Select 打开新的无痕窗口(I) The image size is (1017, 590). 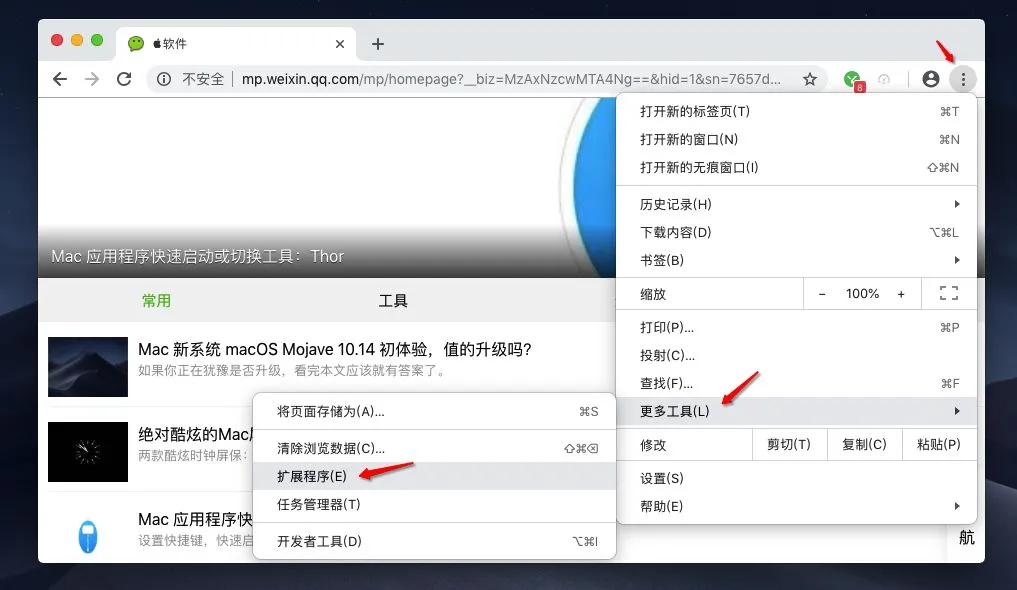click(796, 167)
